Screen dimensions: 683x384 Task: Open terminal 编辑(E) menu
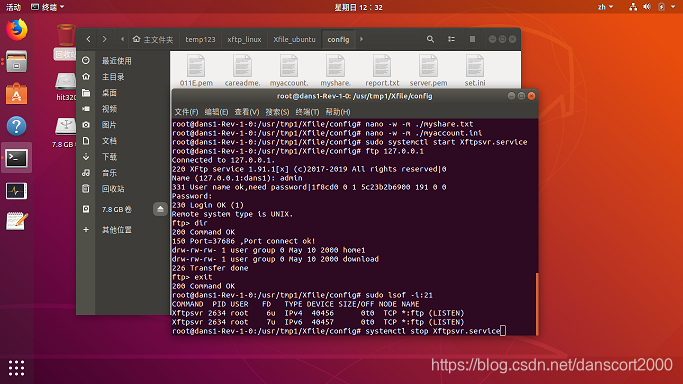[216, 112]
